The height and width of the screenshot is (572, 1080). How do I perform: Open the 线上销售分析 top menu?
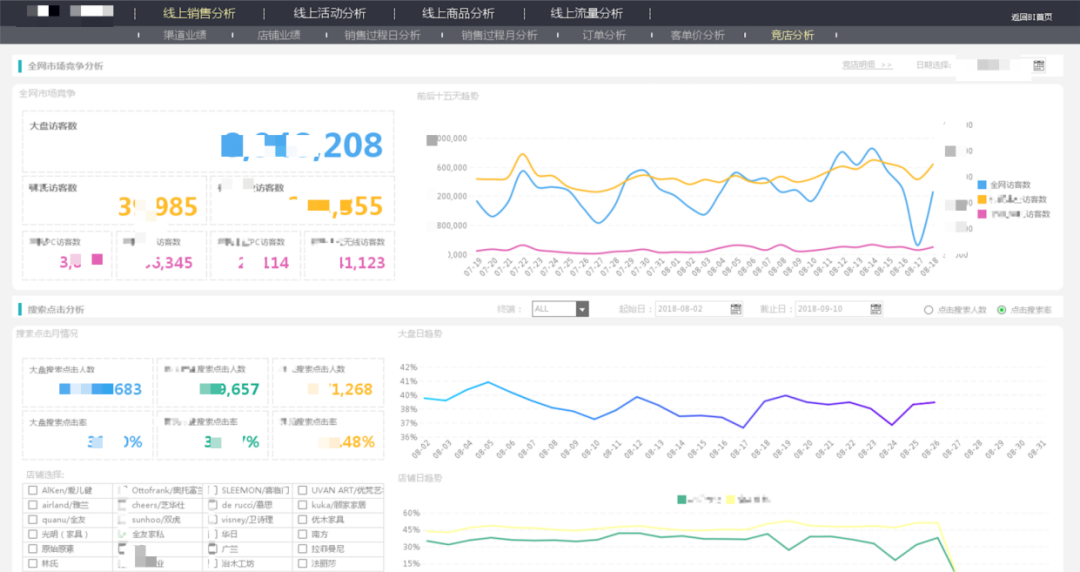[x=199, y=13]
